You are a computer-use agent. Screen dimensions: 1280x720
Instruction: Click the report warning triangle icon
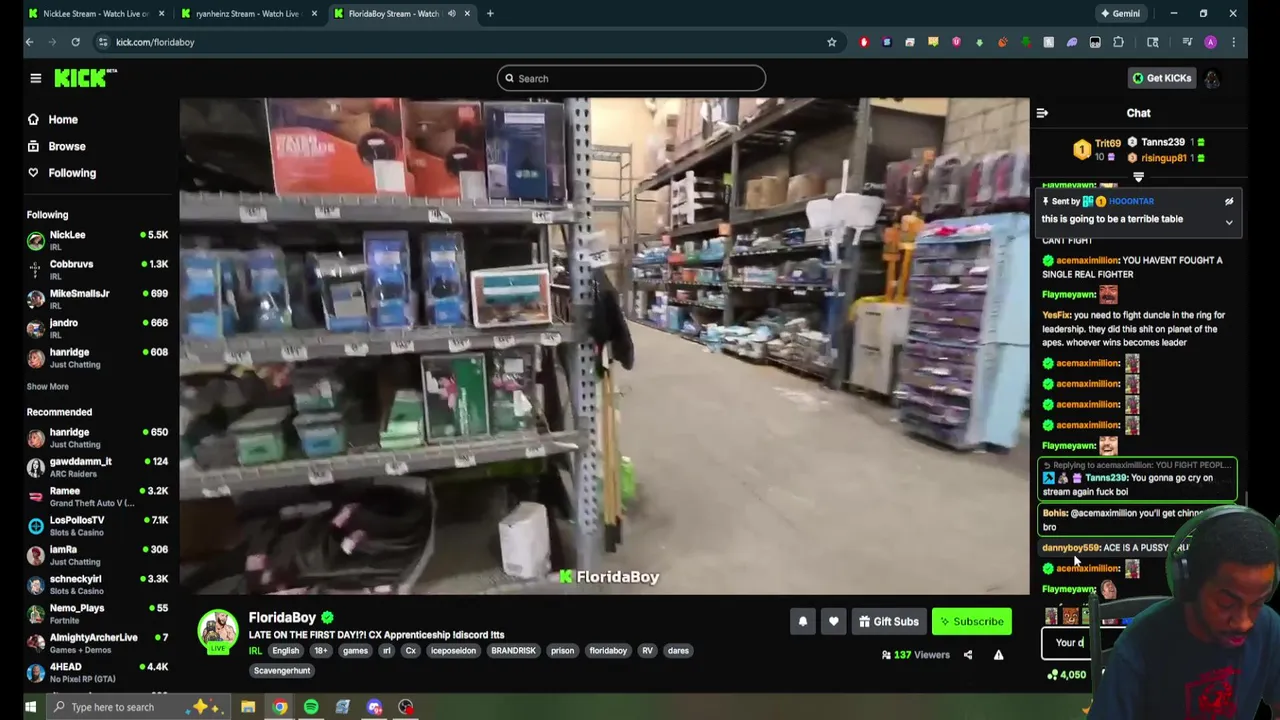pyautogui.click(x=998, y=655)
